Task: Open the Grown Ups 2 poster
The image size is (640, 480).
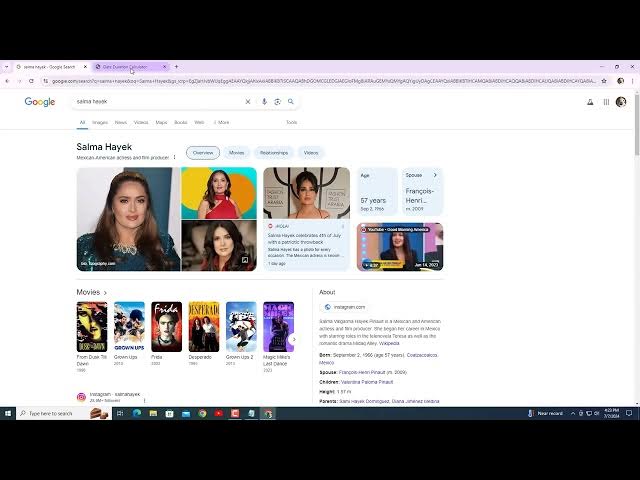Action: tap(241, 327)
